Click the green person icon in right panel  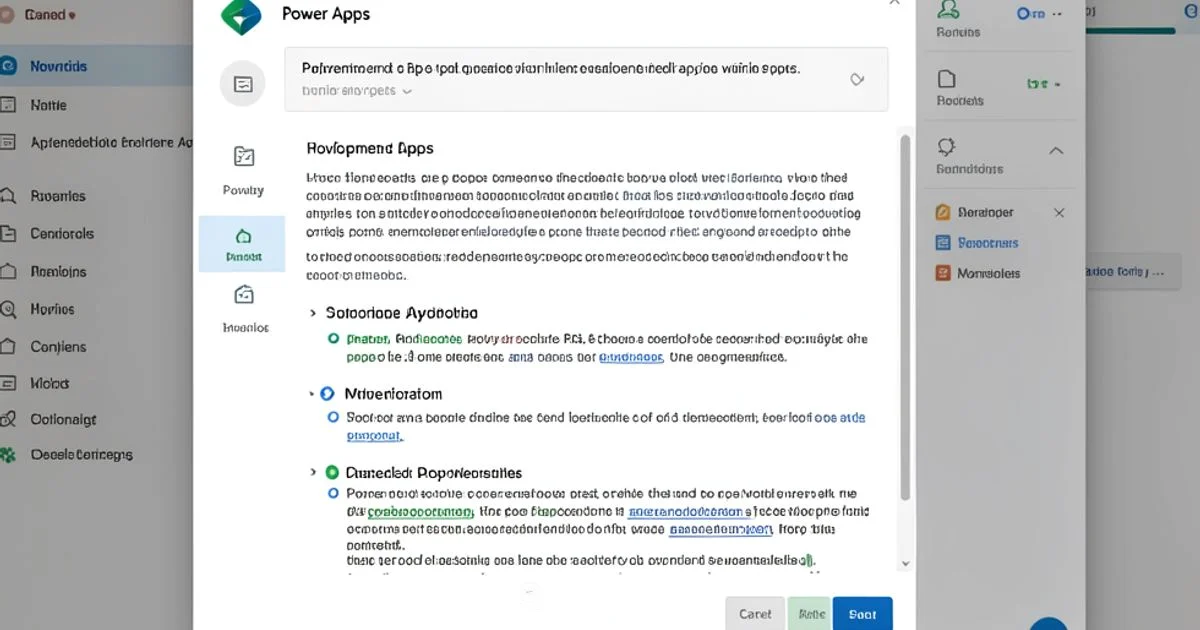[949, 11]
